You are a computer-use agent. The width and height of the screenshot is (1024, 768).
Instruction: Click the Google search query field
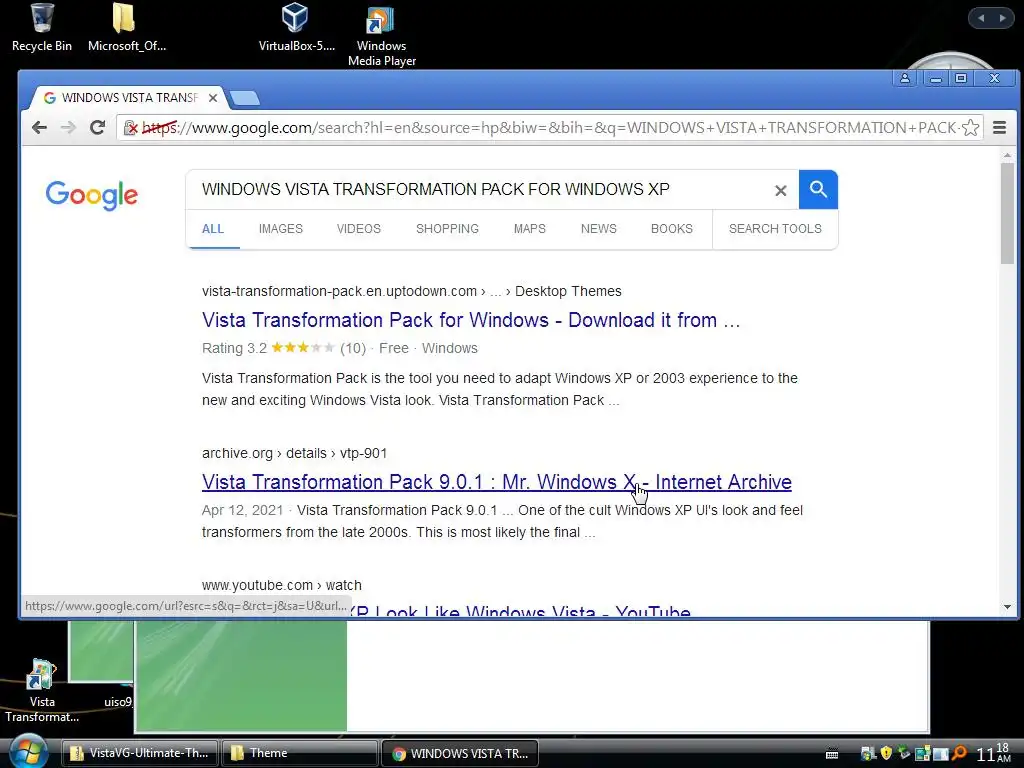483,189
